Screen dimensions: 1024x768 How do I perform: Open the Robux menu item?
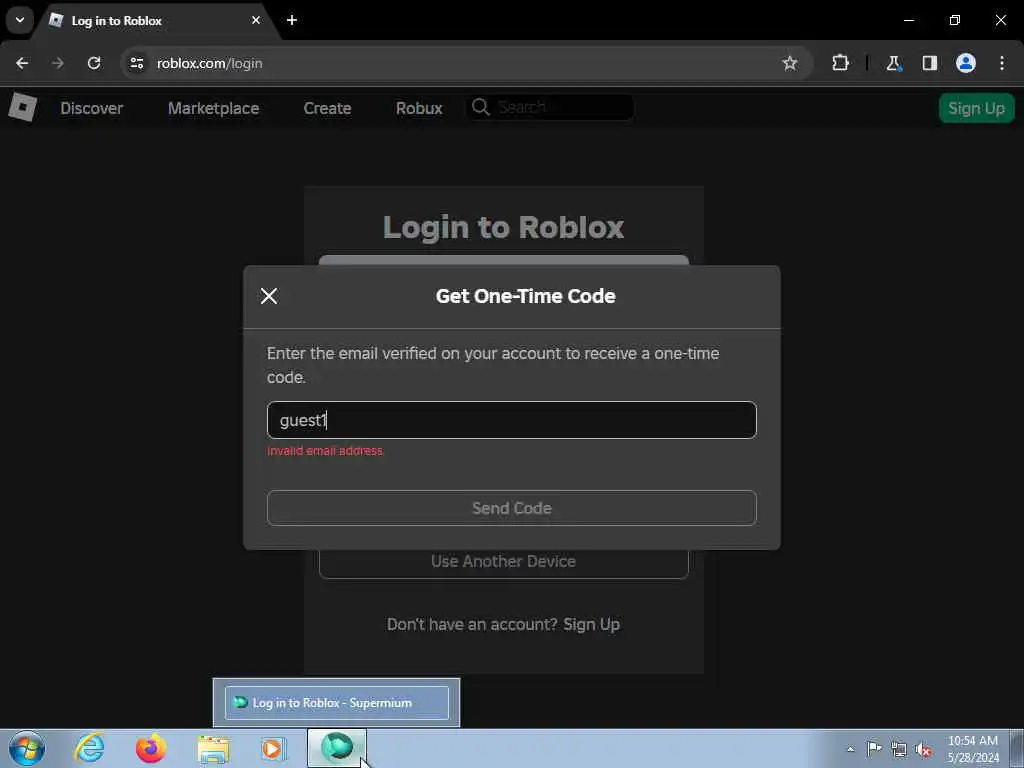pos(419,108)
